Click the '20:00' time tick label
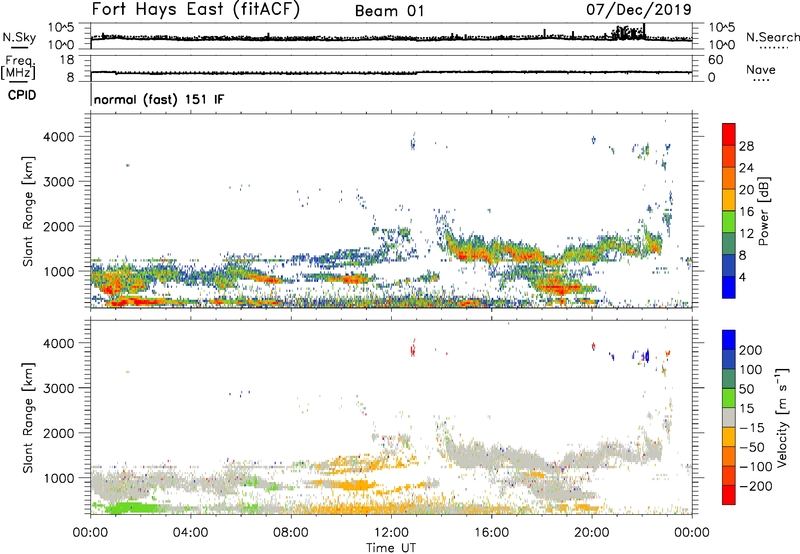The image size is (800, 554). point(592,533)
